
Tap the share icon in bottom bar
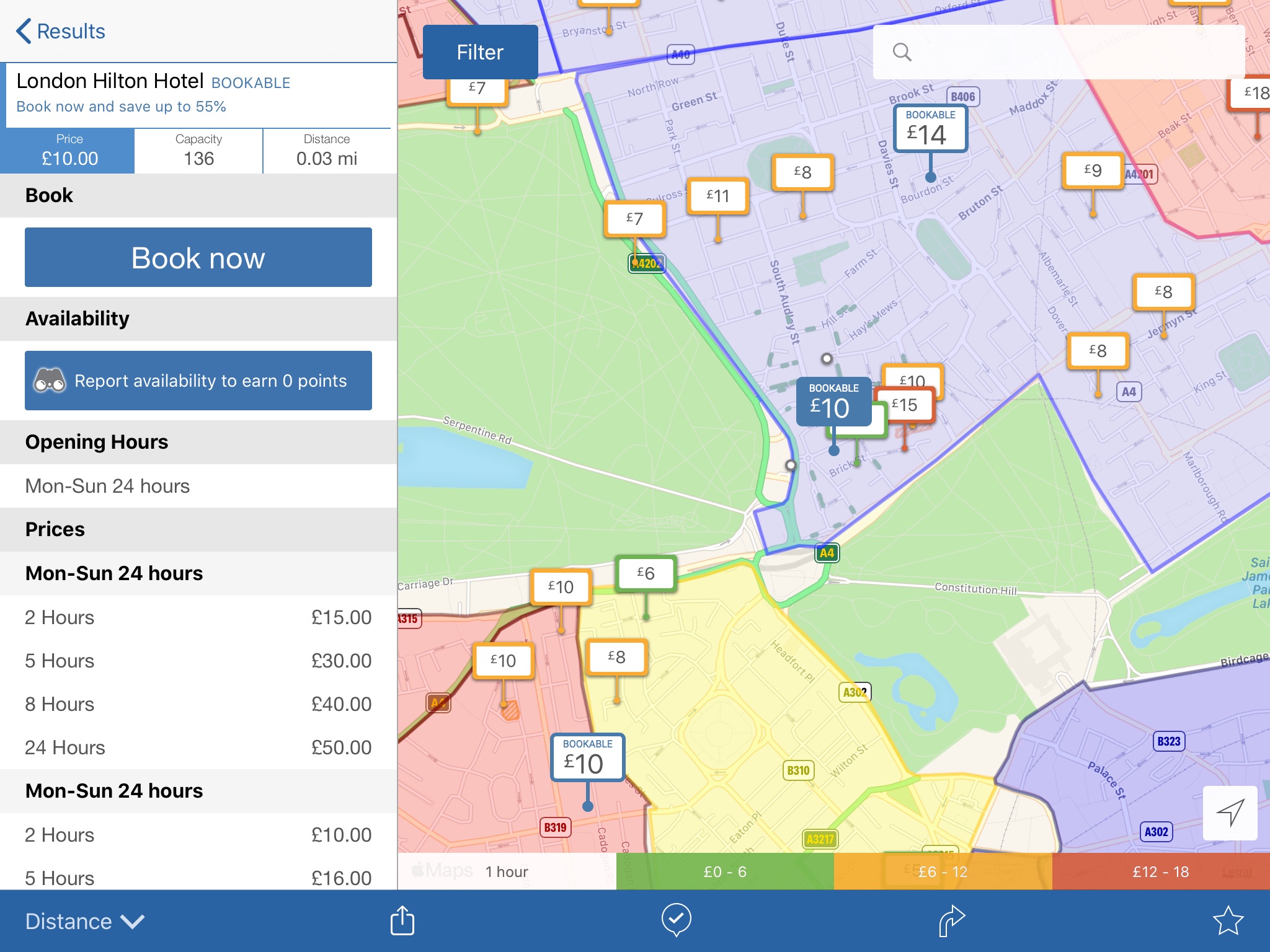pyautogui.click(x=402, y=920)
